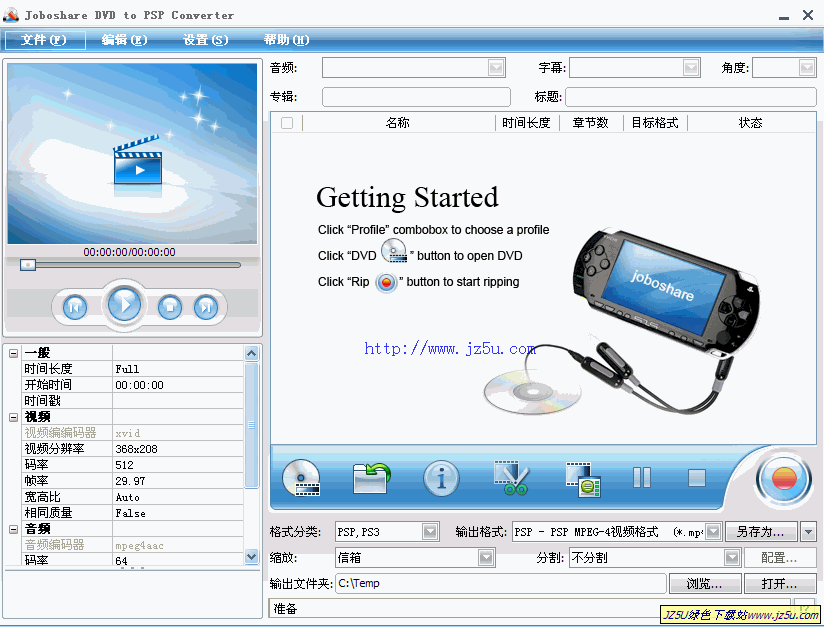824x627 pixels.
Task: Open the 字幕 subtitle dropdown
Action: click(691, 68)
